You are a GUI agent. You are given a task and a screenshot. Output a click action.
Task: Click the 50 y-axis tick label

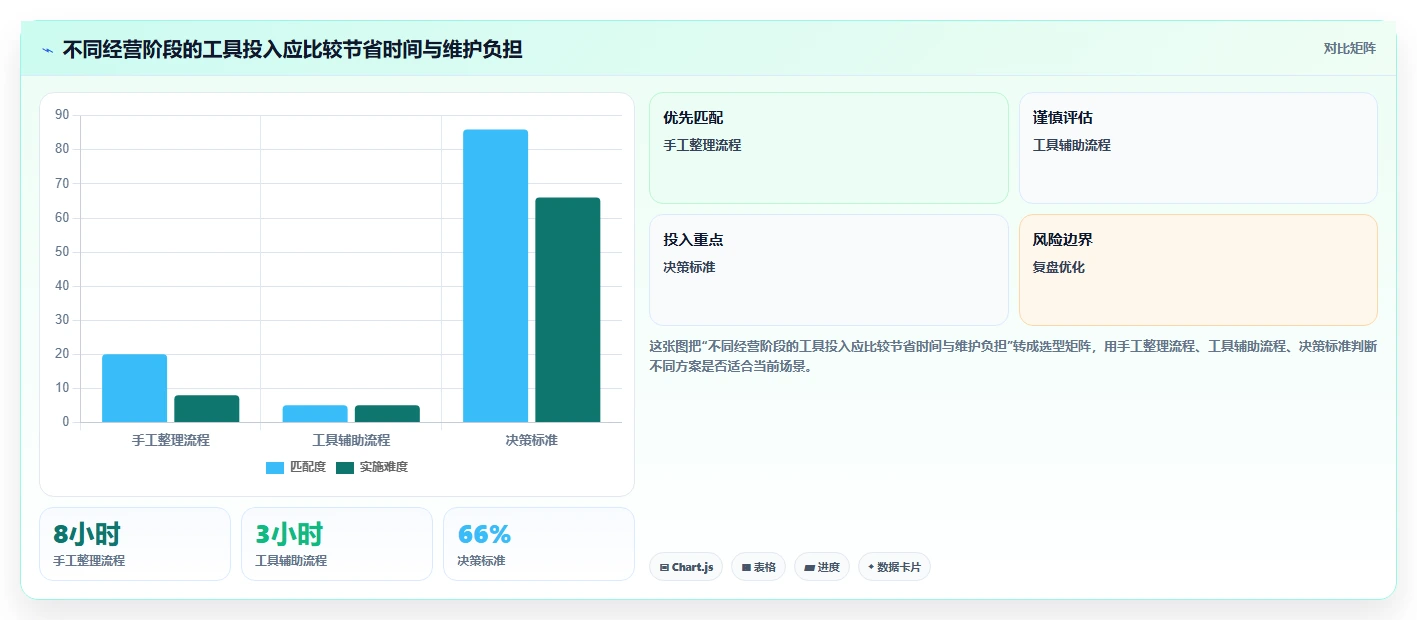click(62, 252)
